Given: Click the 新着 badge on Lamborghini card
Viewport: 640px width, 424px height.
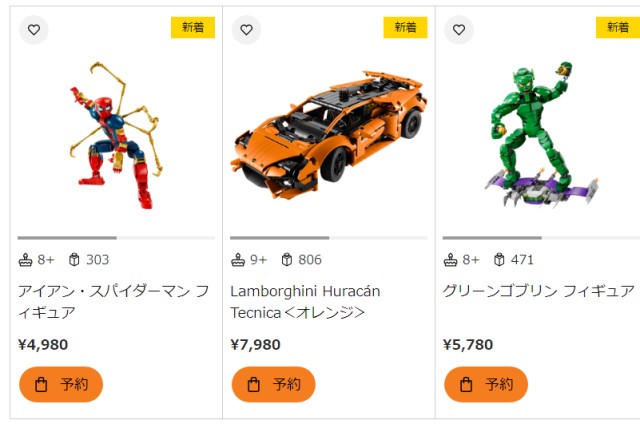Looking at the screenshot, I should [x=405, y=27].
